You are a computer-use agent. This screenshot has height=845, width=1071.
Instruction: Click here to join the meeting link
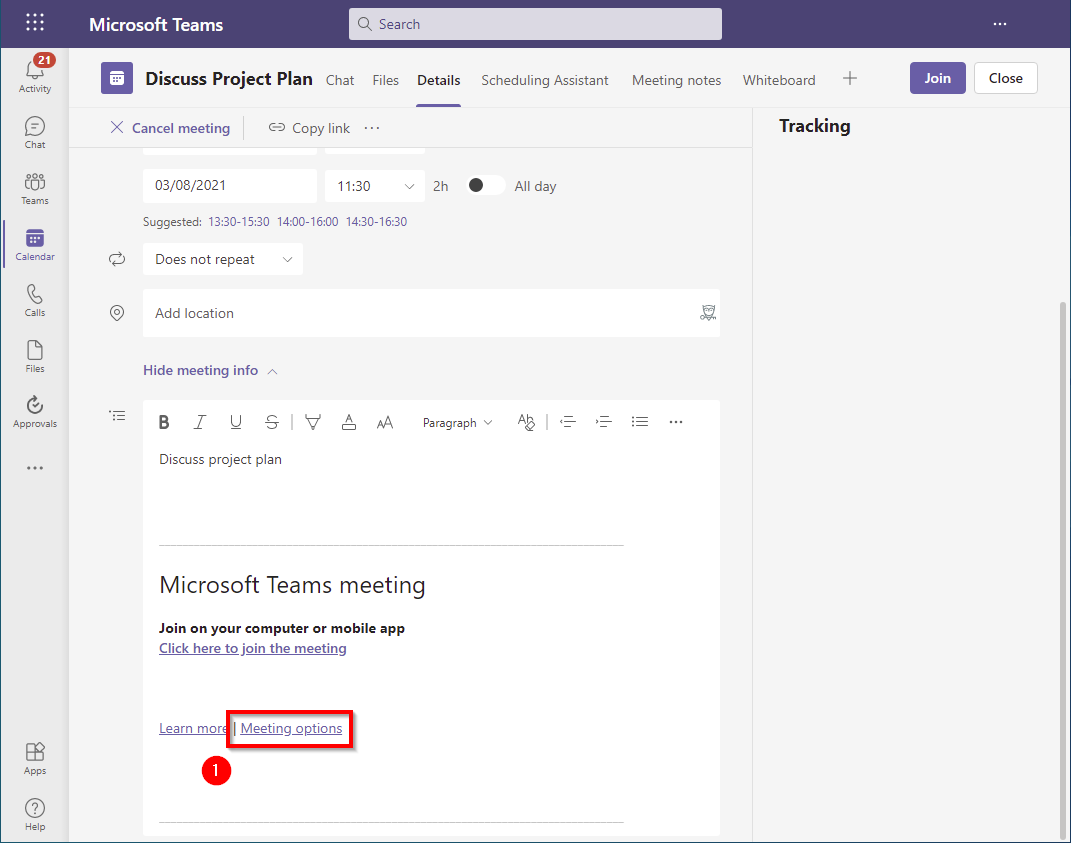coord(253,648)
